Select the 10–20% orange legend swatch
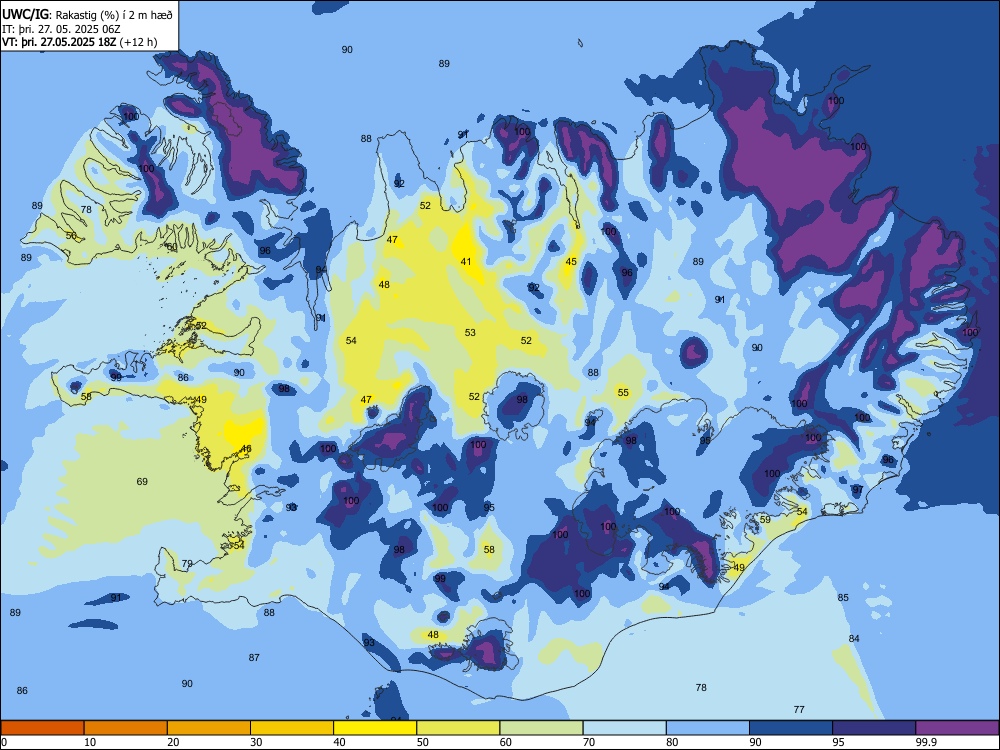Viewport: 1000px width, 750px height. point(126,728)
